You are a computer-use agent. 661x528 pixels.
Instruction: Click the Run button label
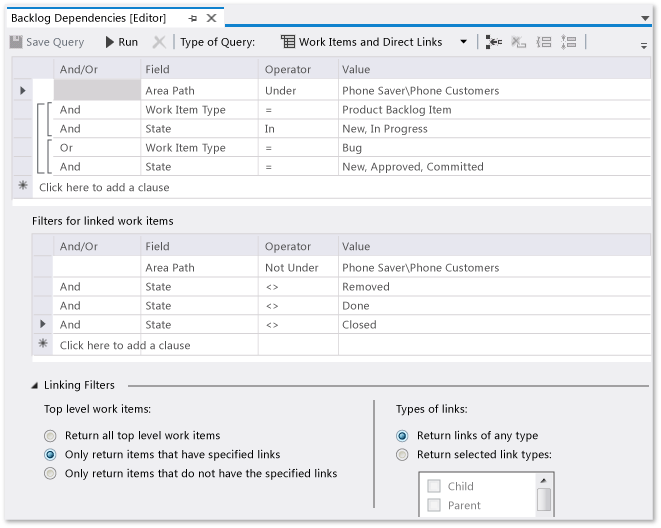pyautogui.click(x=128, y=42)
